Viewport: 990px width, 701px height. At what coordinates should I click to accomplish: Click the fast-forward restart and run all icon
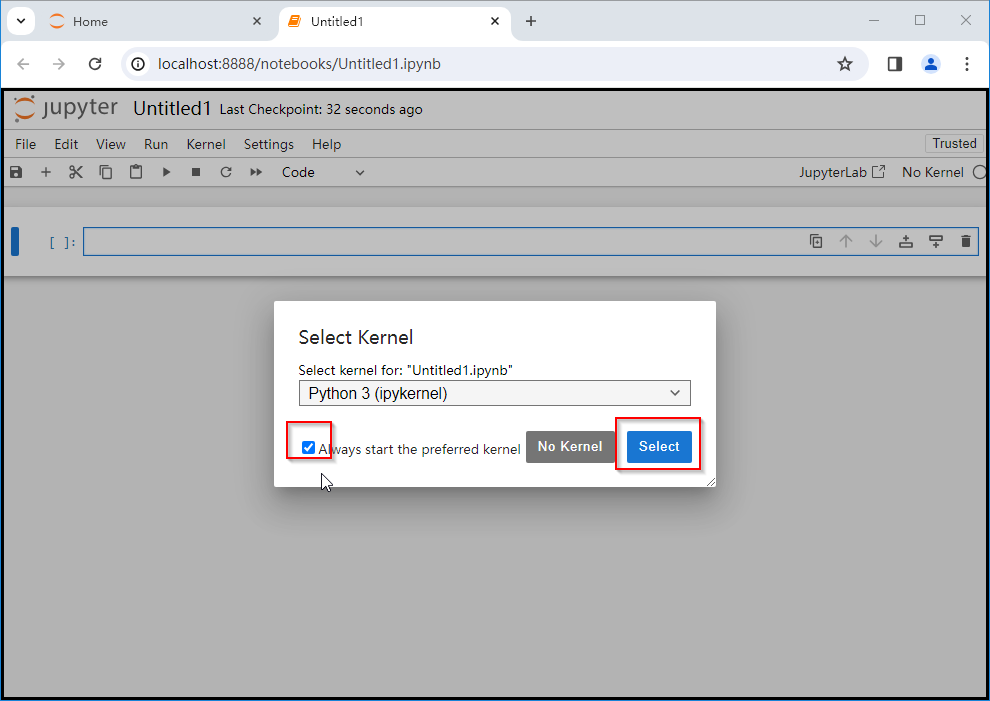tap(256, 172)
